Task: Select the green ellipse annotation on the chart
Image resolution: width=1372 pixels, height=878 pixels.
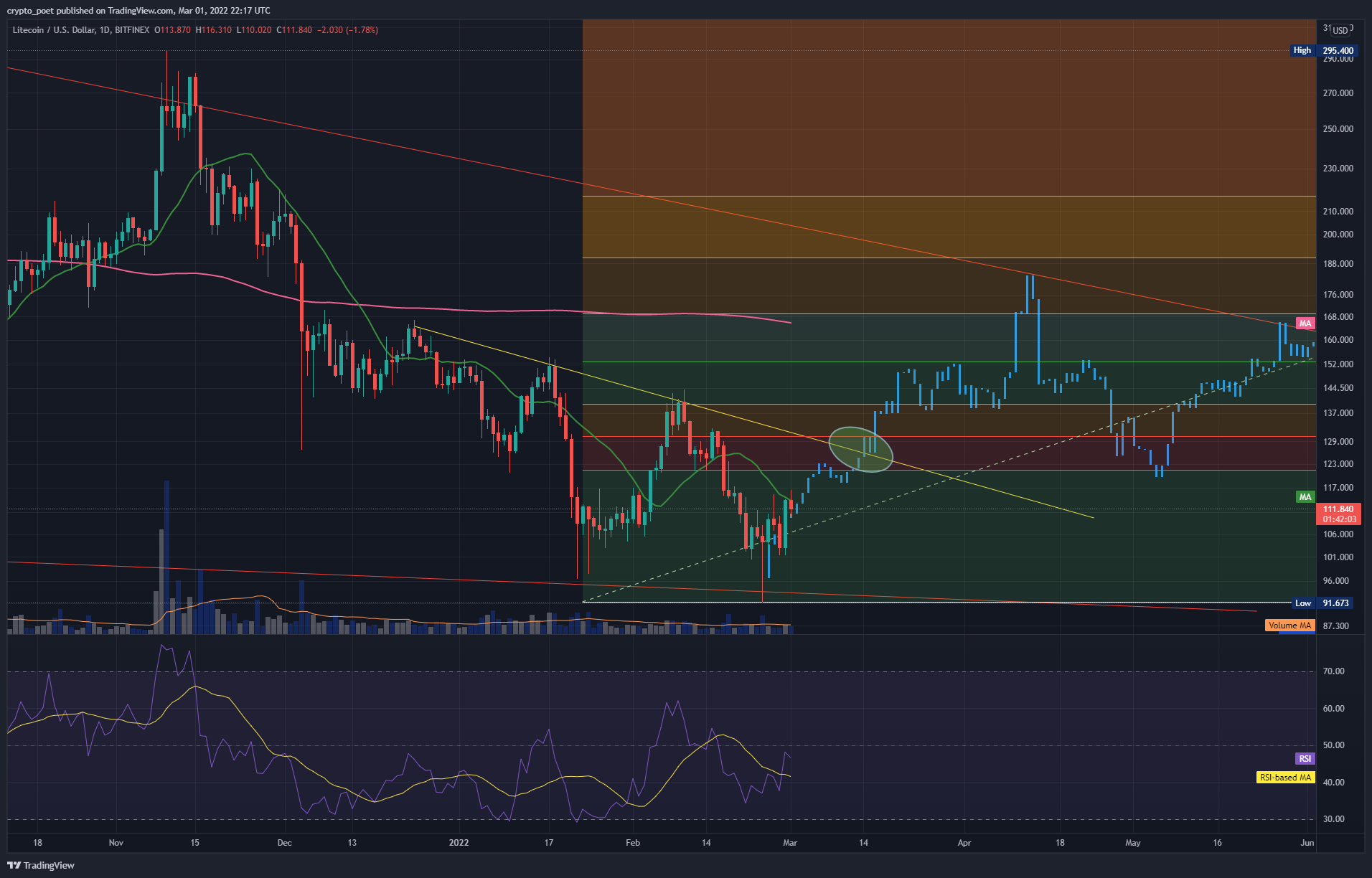Action: click(x=860, y=449)
